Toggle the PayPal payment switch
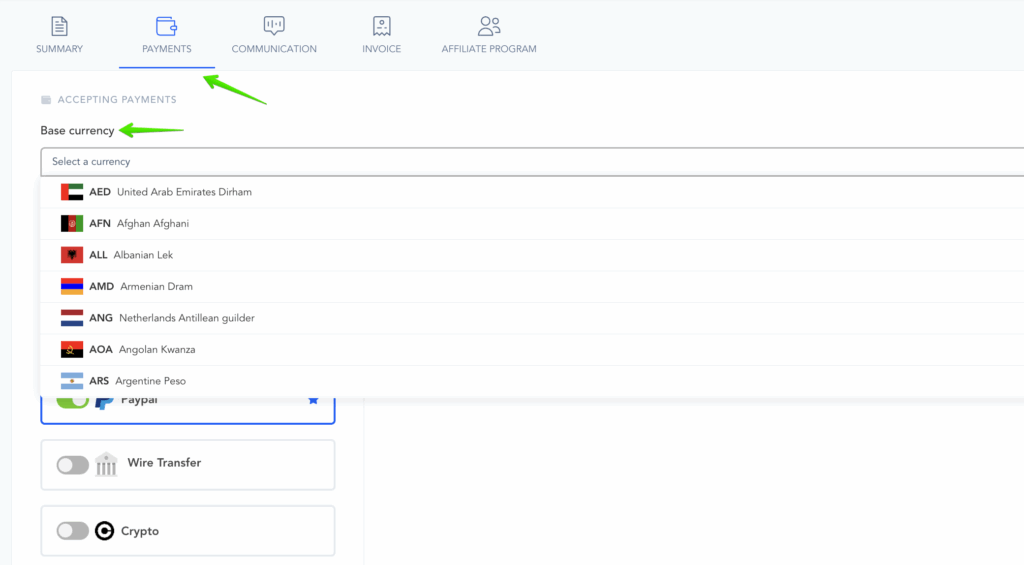Image resolution: width=1024 pixels, height=565 pixels. (x=72, y=401)
